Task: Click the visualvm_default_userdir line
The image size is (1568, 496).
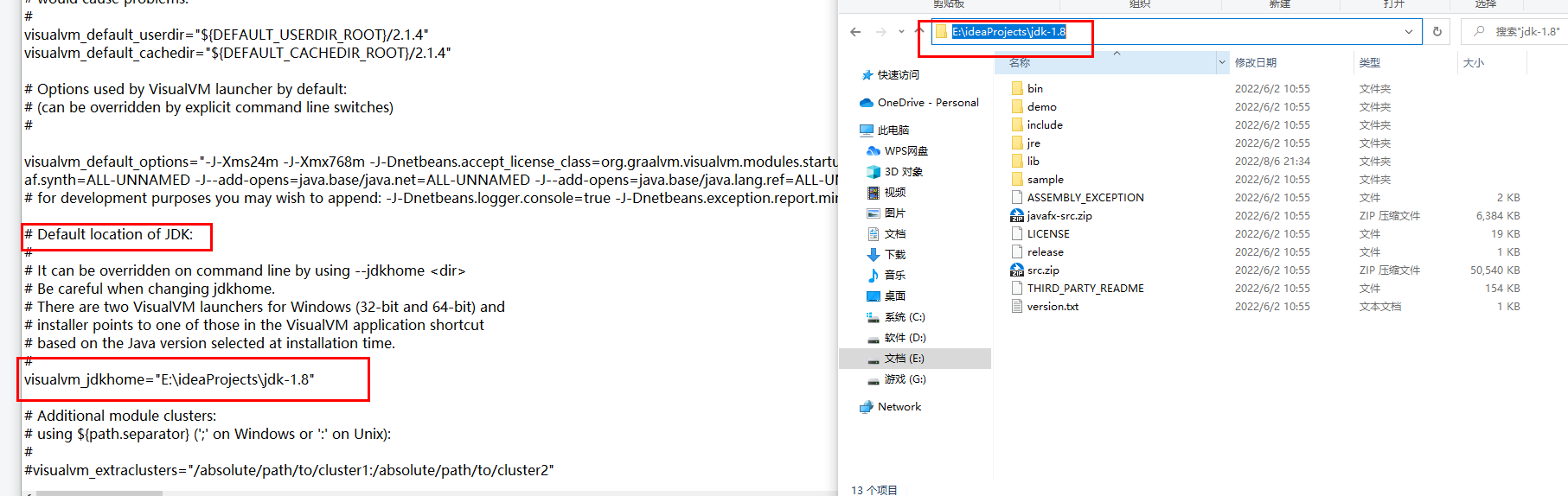Action: pyautogui.click(x=227, y=35)
